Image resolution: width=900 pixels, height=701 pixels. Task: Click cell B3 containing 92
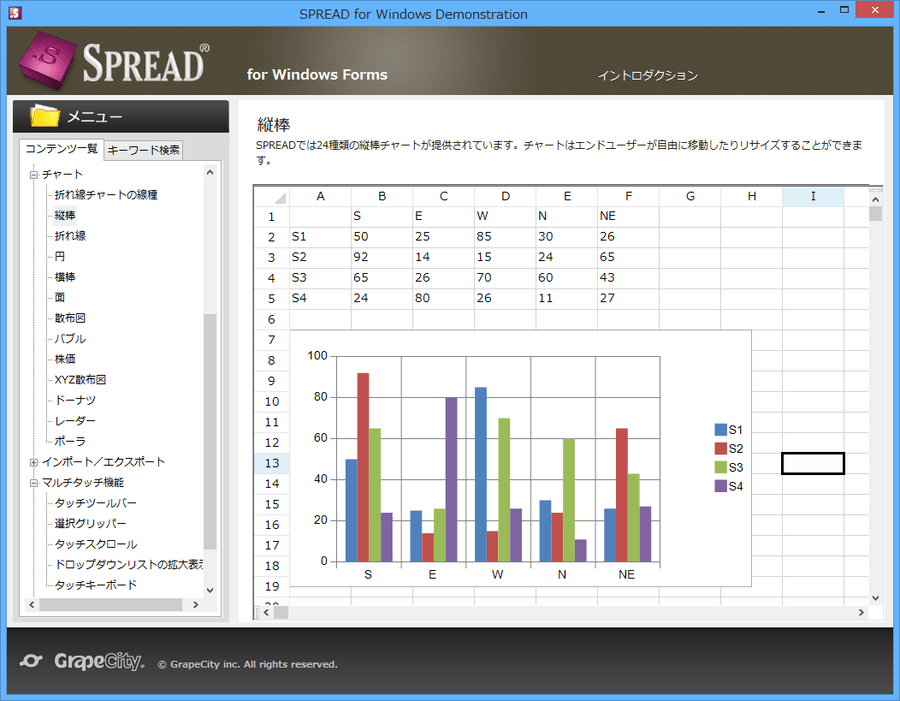click(382, 257)
